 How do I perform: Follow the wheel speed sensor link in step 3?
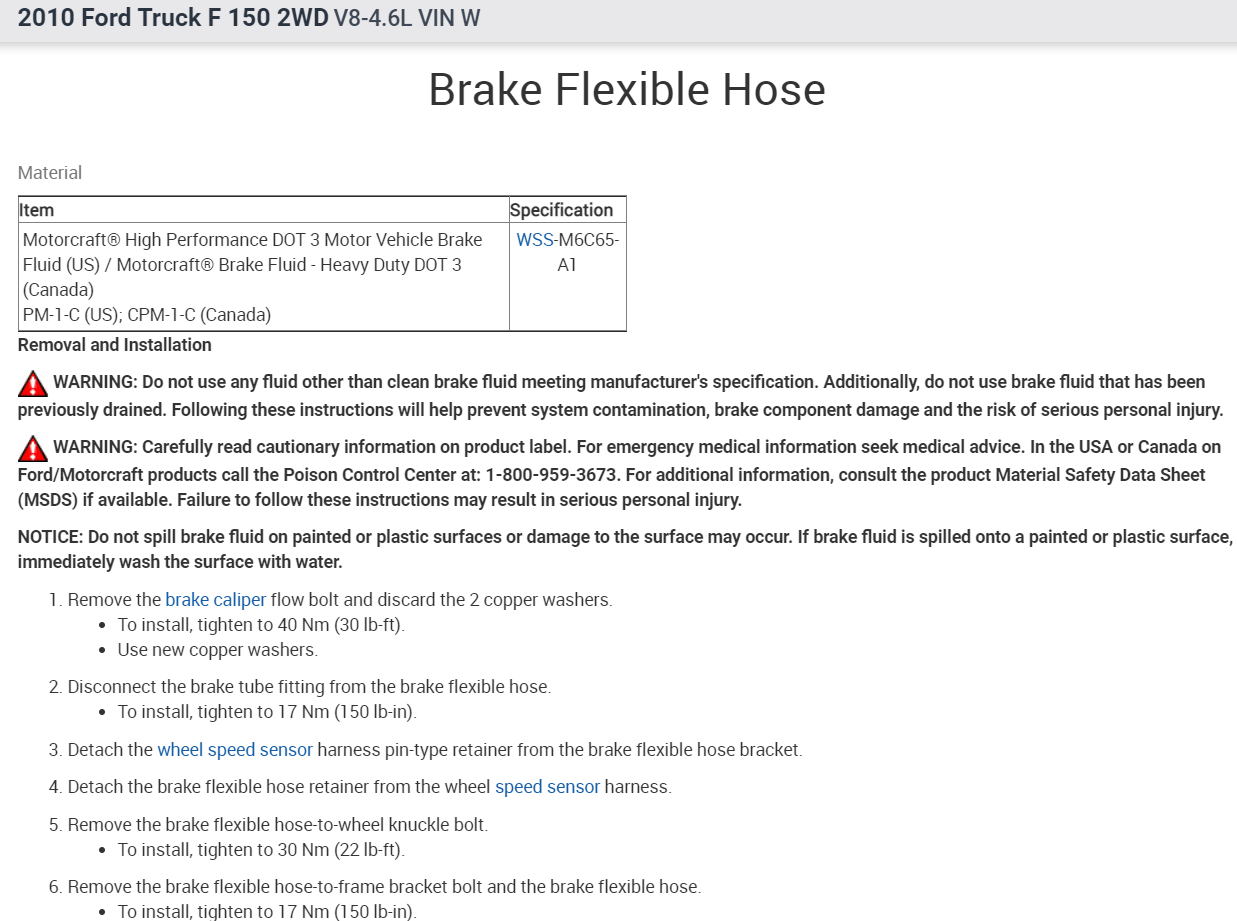[x=235, y=750]
